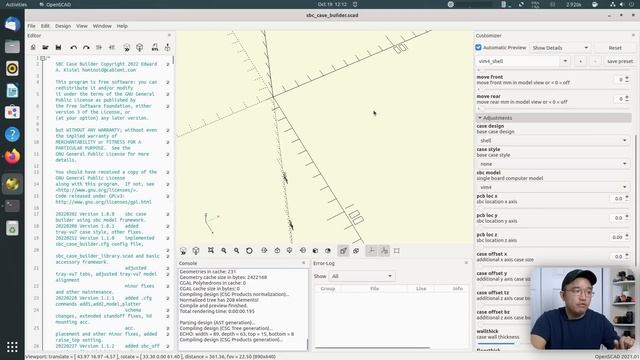640x360 pixels.
Task: Redo the last edit in the Editor
Action: (86, 47)
